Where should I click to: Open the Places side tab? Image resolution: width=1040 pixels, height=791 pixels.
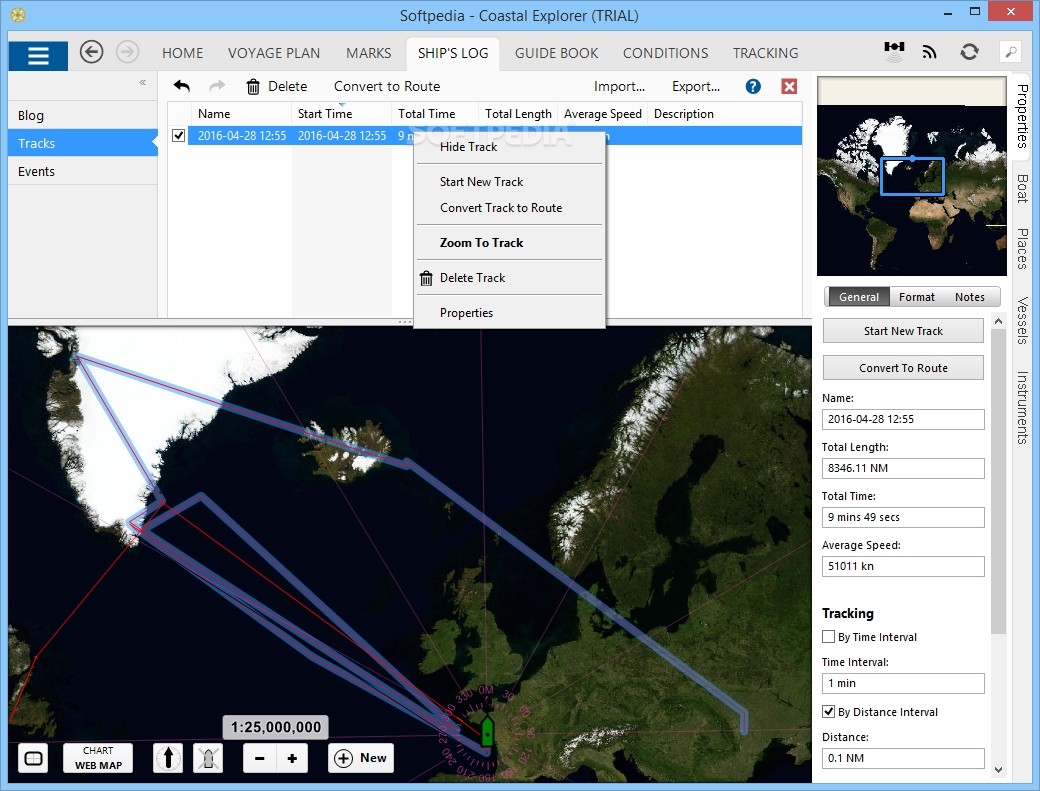1021,249
